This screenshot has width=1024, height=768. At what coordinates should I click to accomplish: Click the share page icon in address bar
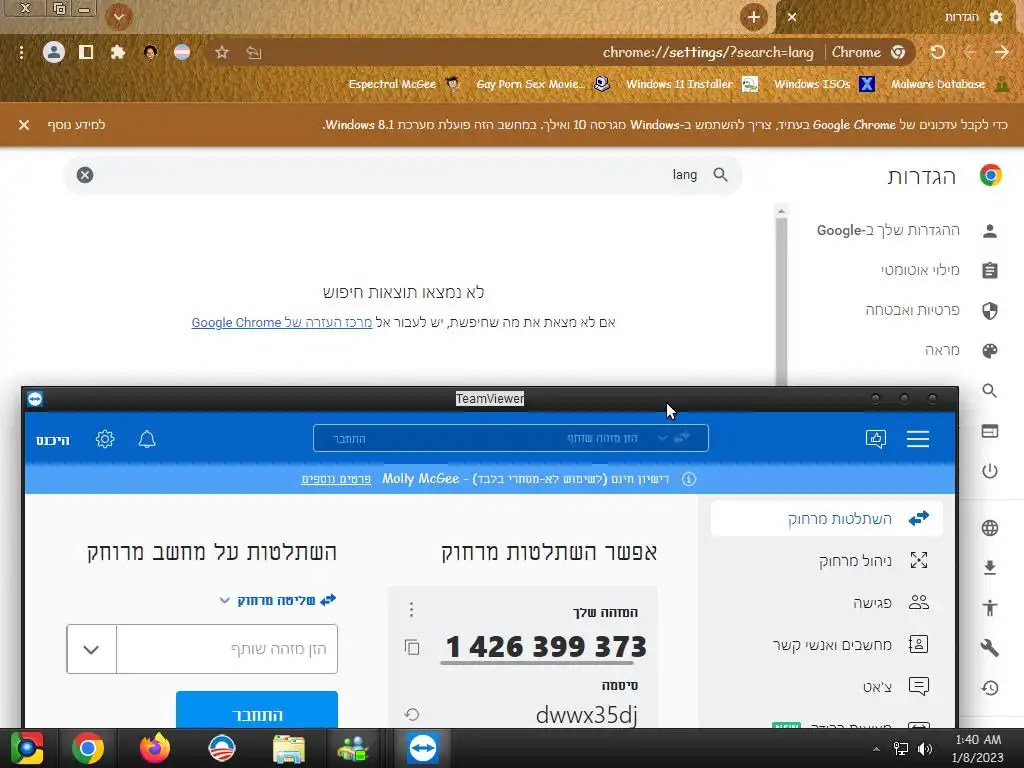[253, 52]
